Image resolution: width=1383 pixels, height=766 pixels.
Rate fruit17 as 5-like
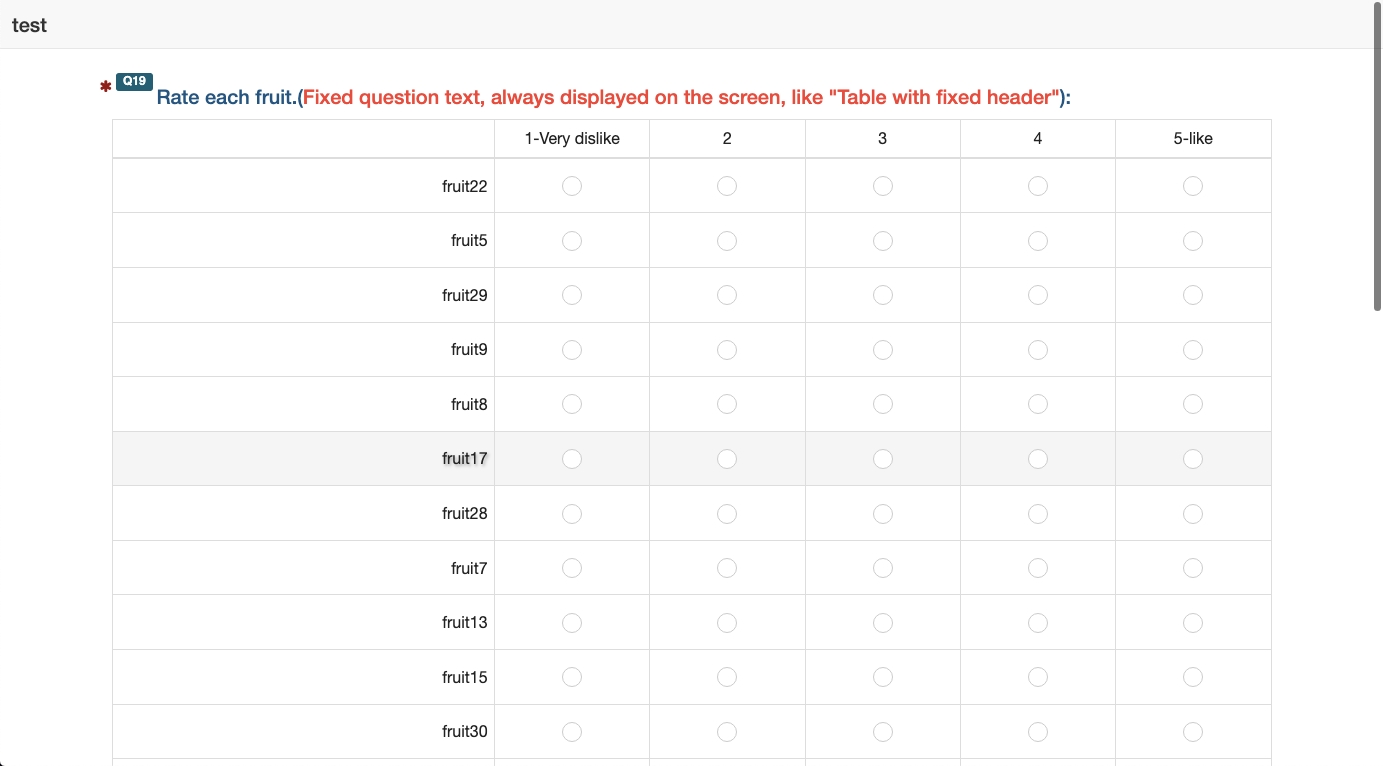click(1193, 459)
